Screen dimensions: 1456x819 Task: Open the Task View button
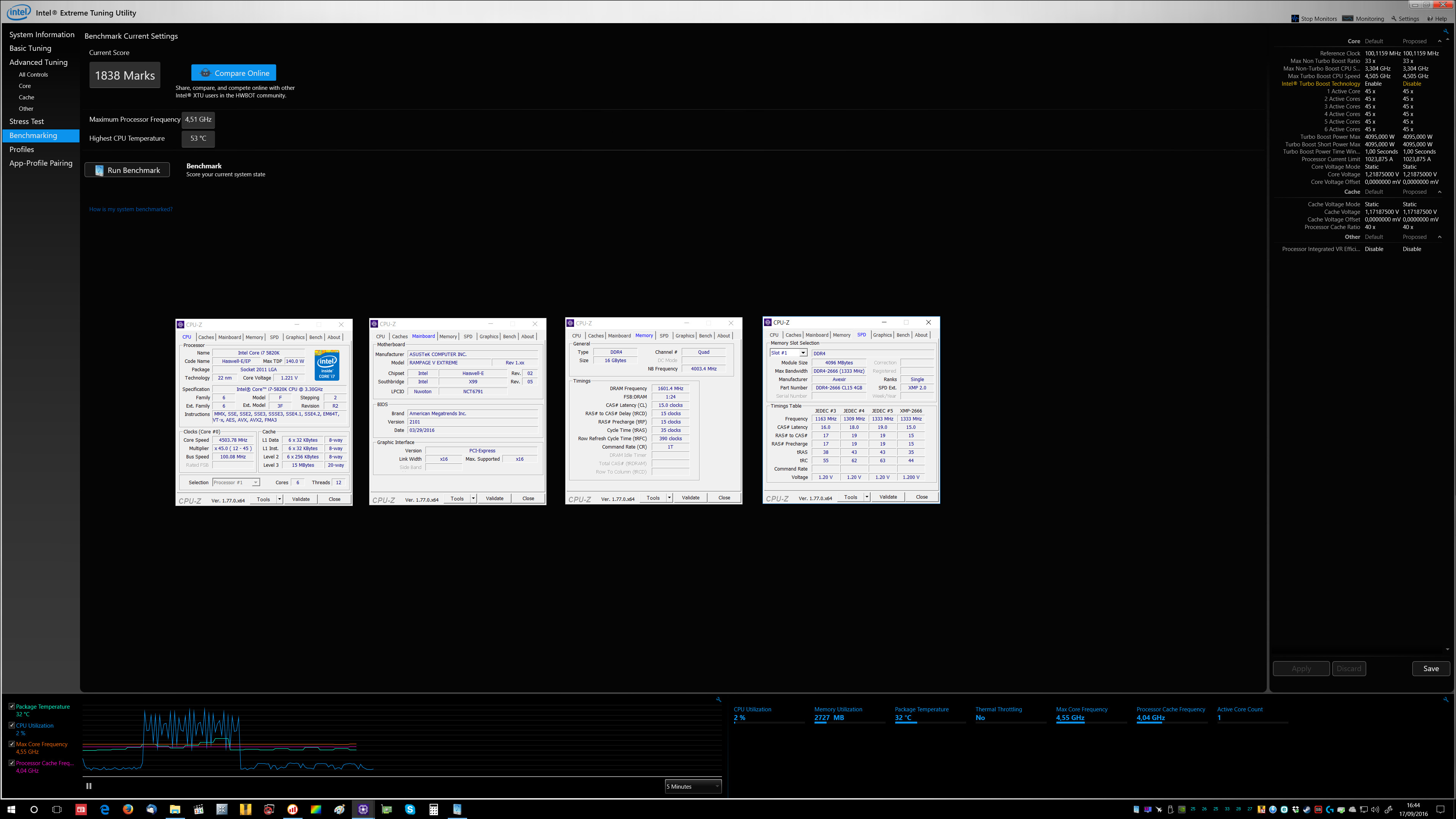click(56, 810)
